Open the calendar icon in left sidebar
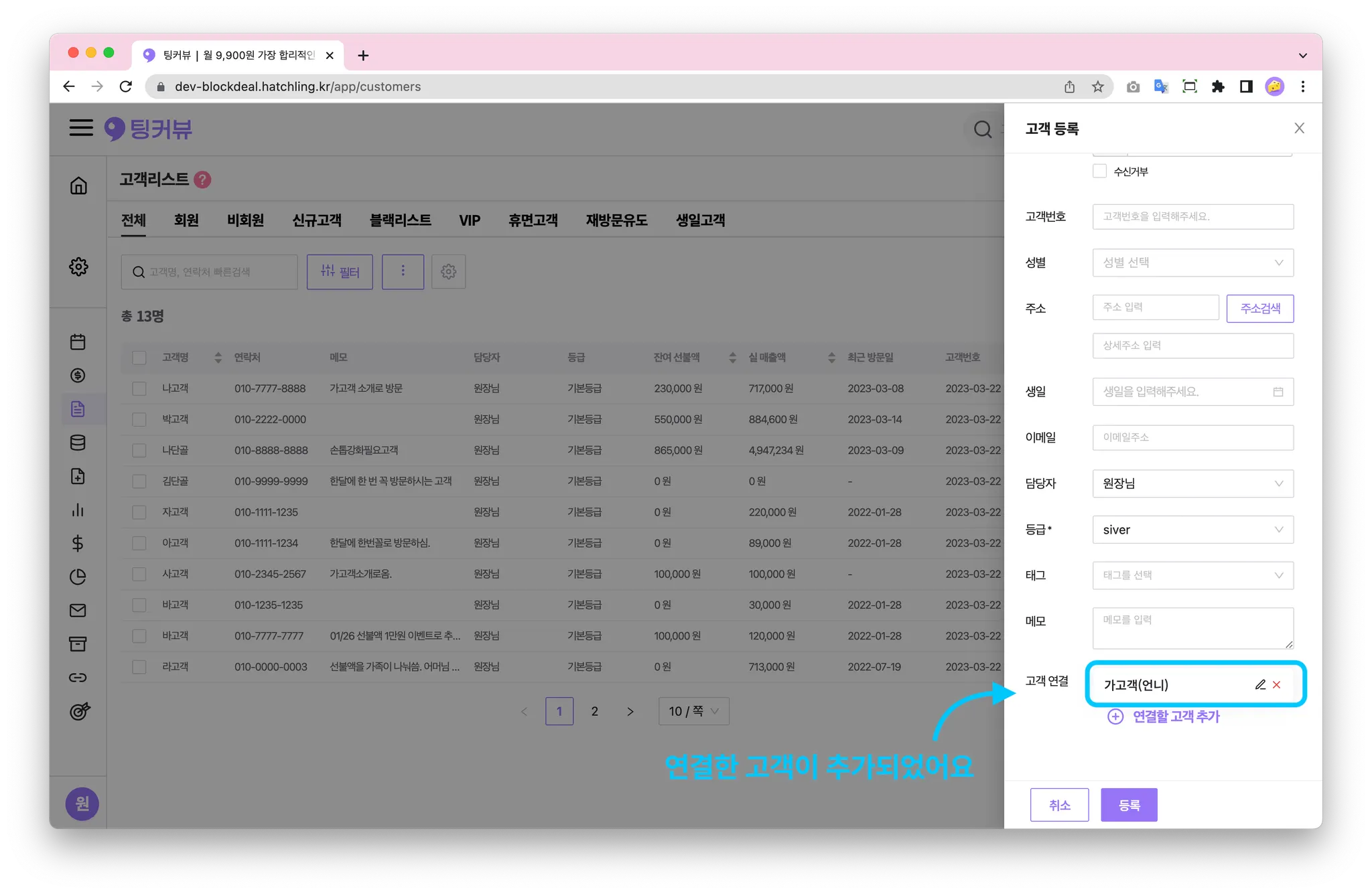 (78, 342)
